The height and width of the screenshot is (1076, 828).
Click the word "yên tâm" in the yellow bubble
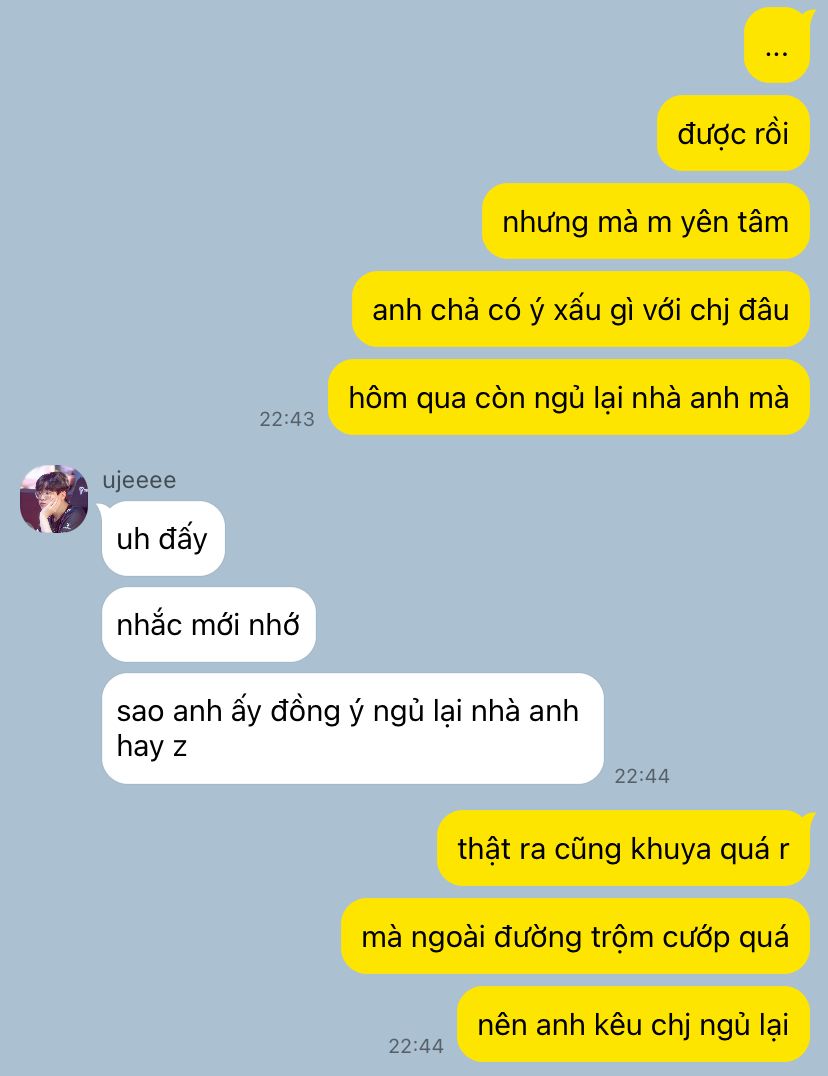[x=734, y=222]
